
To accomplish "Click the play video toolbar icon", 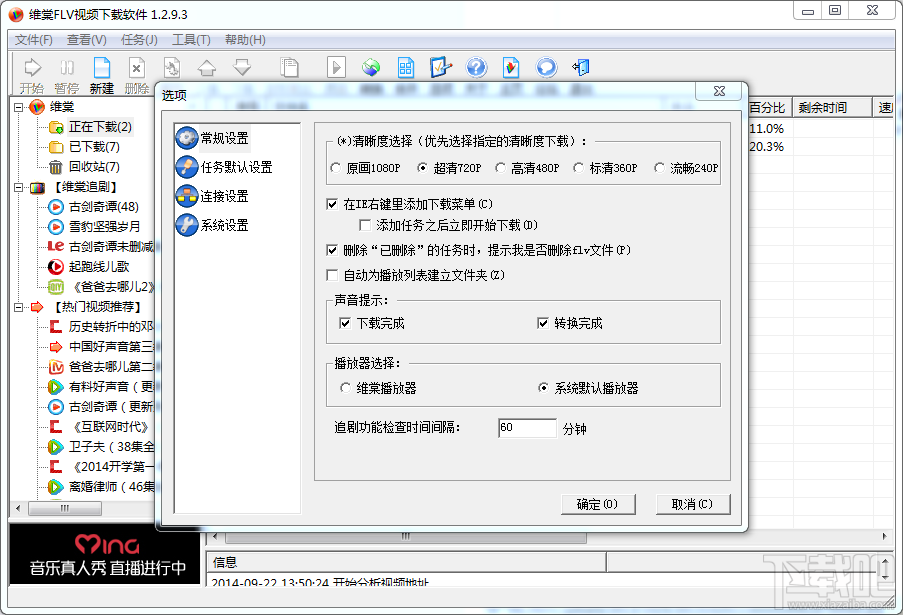I will (336, 67).
